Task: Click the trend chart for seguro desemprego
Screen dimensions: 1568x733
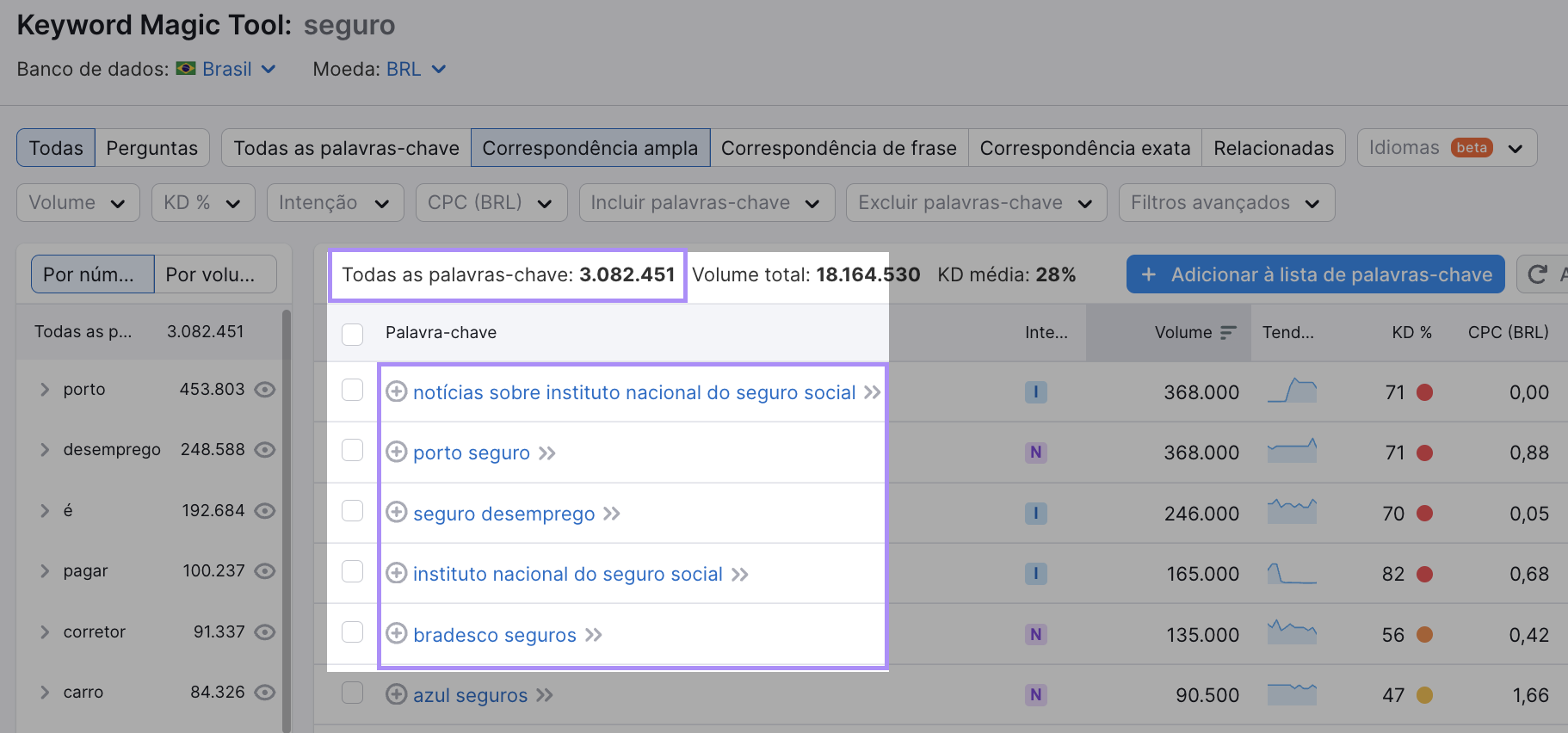Action: pos(1292,511)
